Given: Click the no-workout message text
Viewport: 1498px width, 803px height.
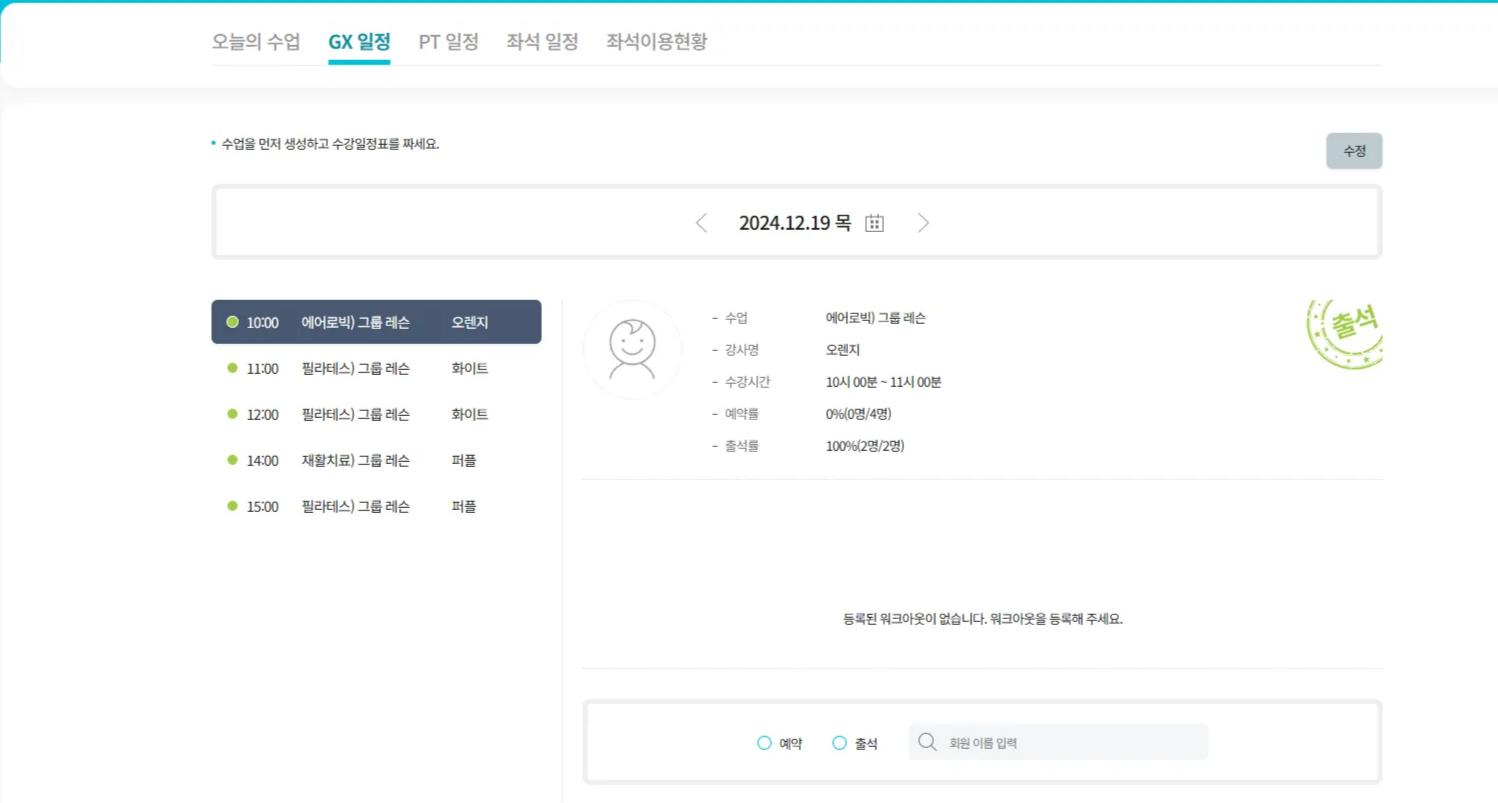Looking at the screenshot, I should 983,618.
